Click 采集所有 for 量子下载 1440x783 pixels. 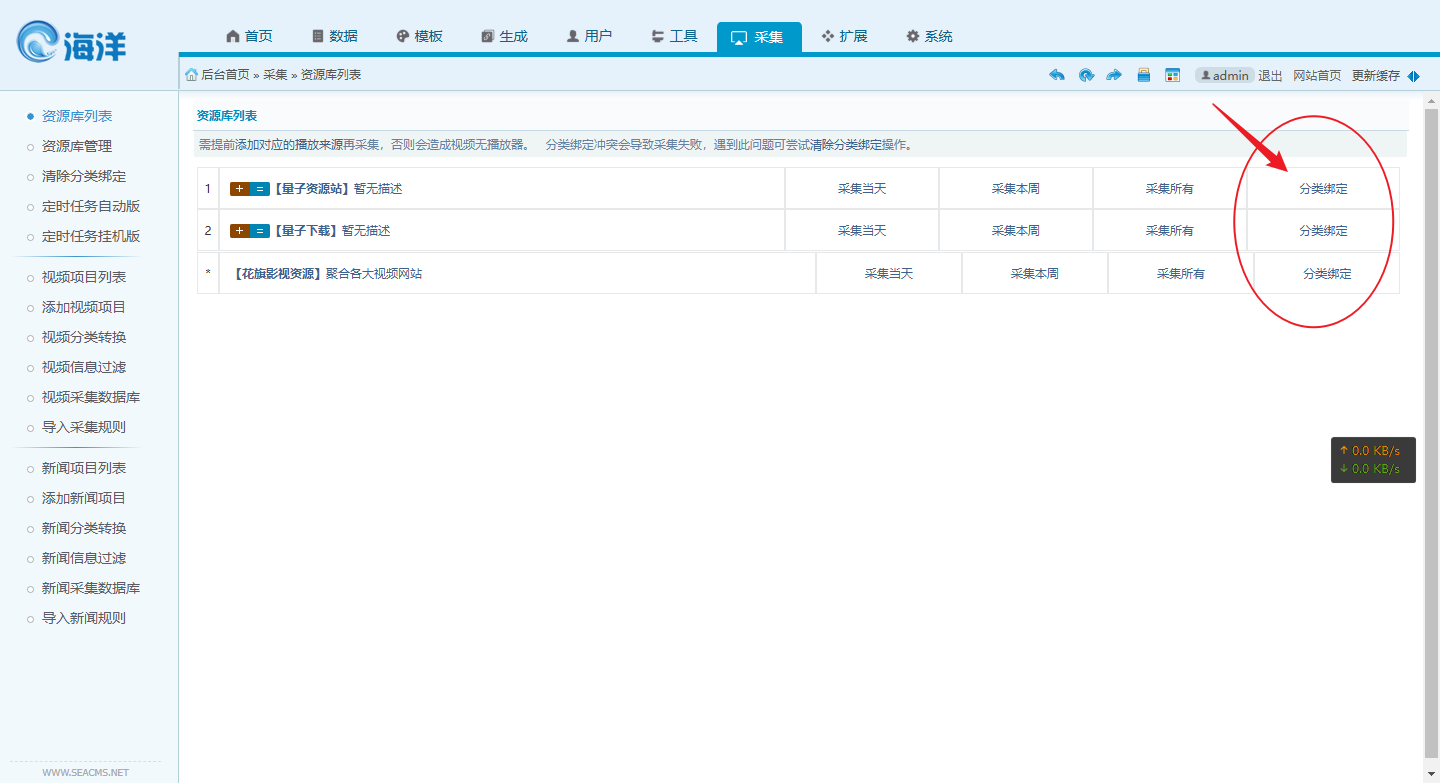pos(1169,230)
